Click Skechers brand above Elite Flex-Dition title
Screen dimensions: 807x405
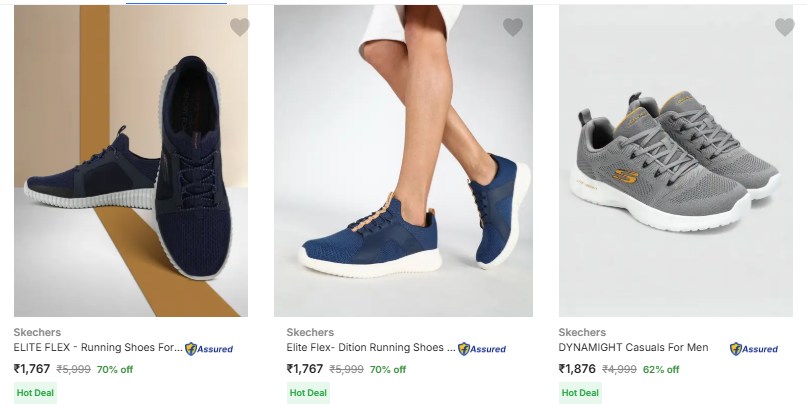pos(310,332)
